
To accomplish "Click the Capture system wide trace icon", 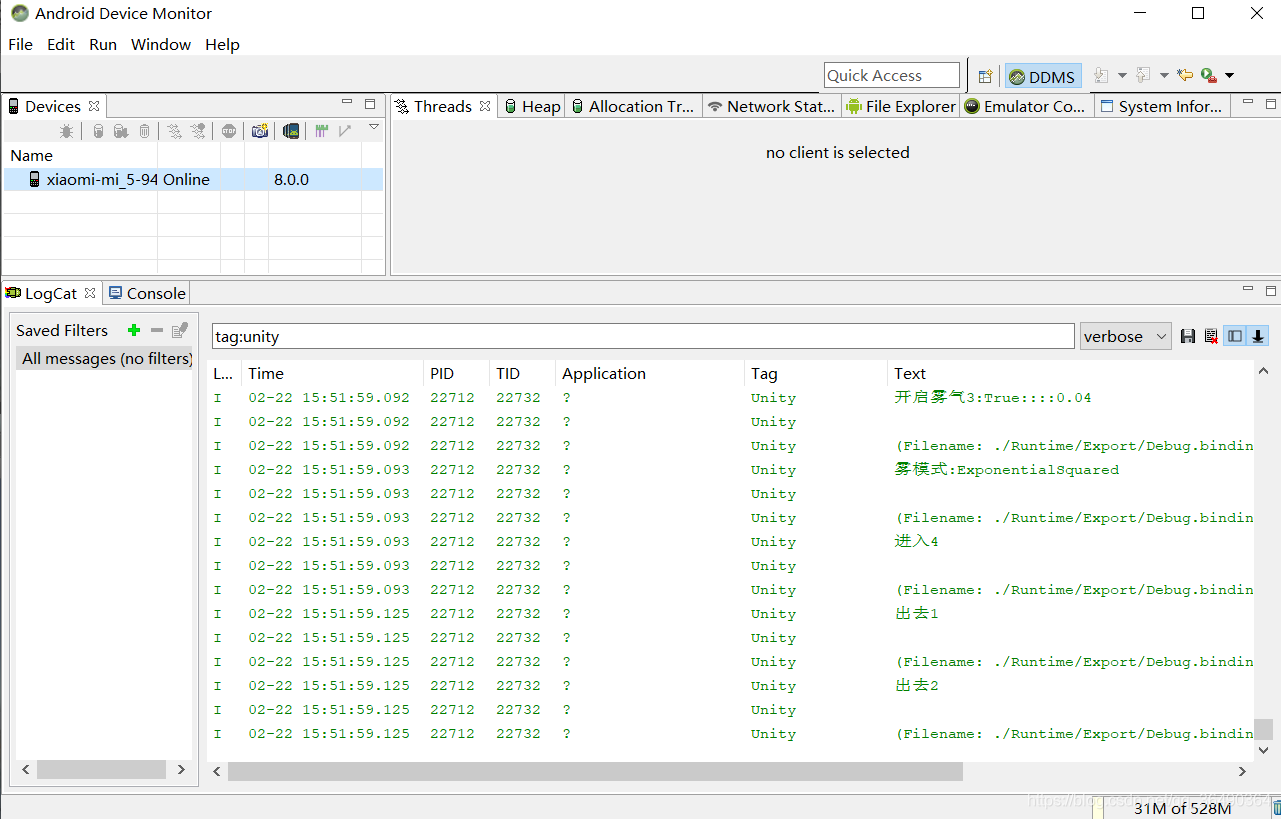I will point(322,131).
